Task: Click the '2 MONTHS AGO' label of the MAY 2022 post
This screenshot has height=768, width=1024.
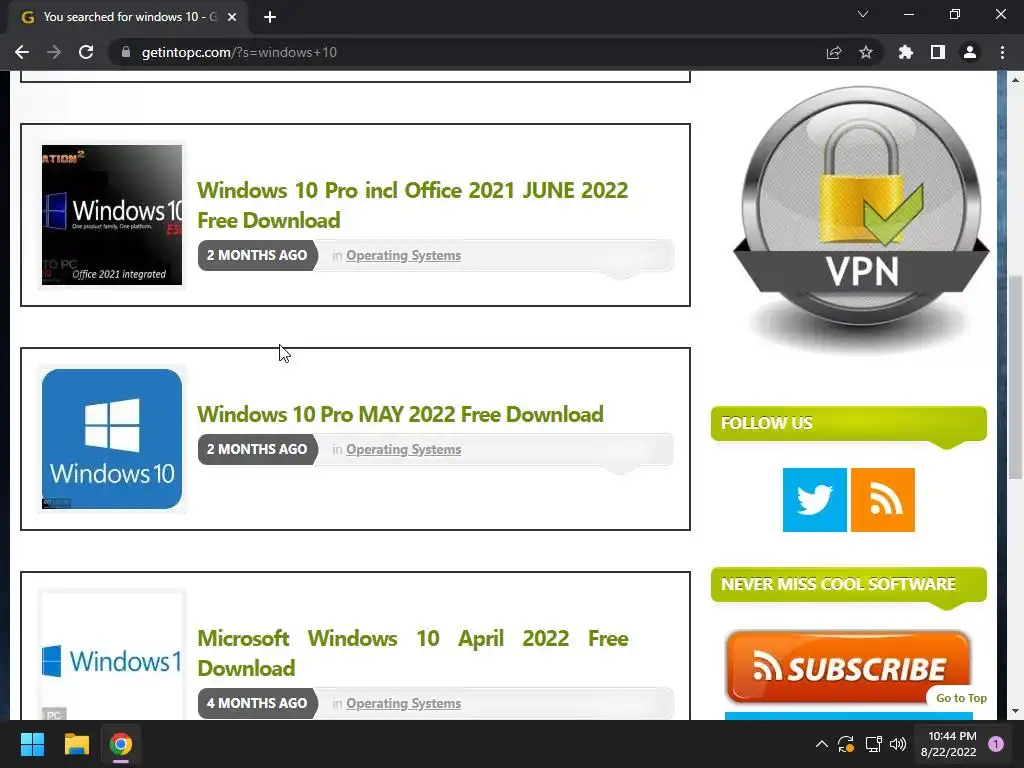Action: click(257, 449)
